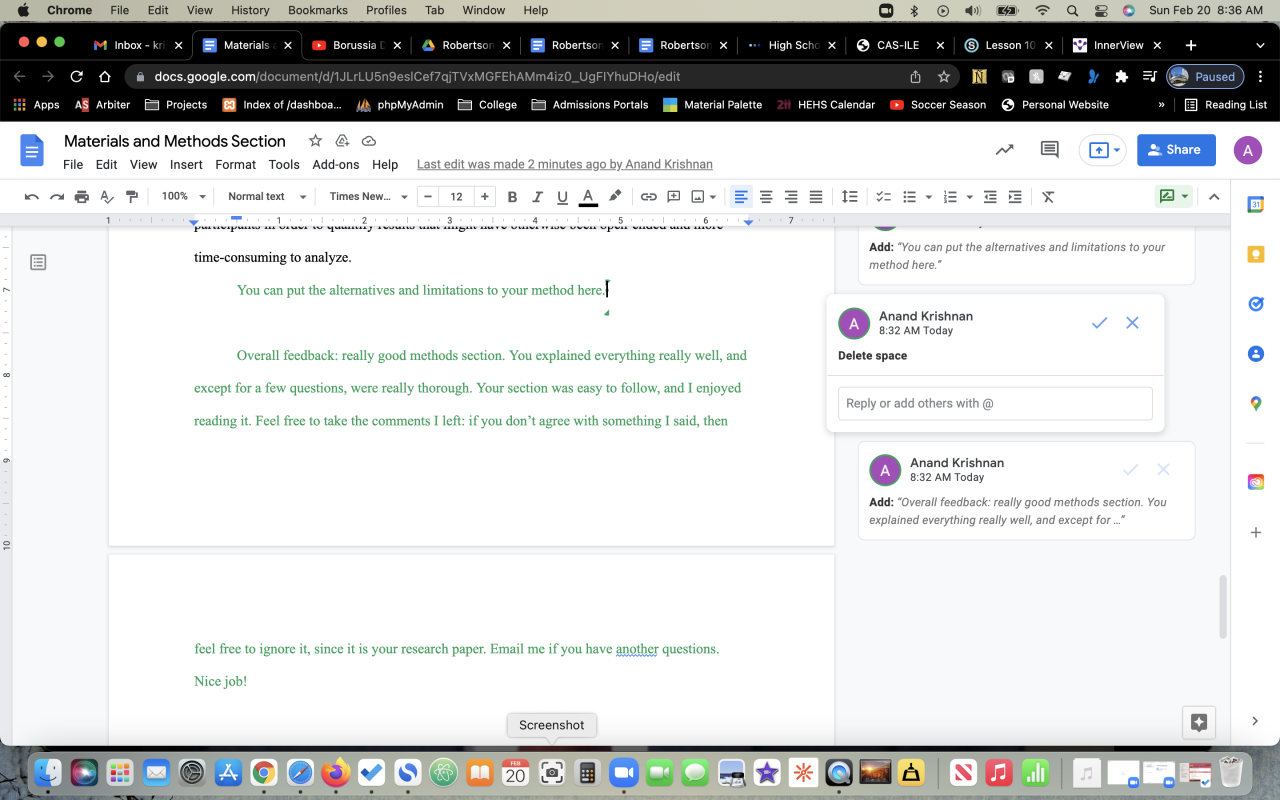
Task: Open the highlight color picker
Action: [615, 197]
